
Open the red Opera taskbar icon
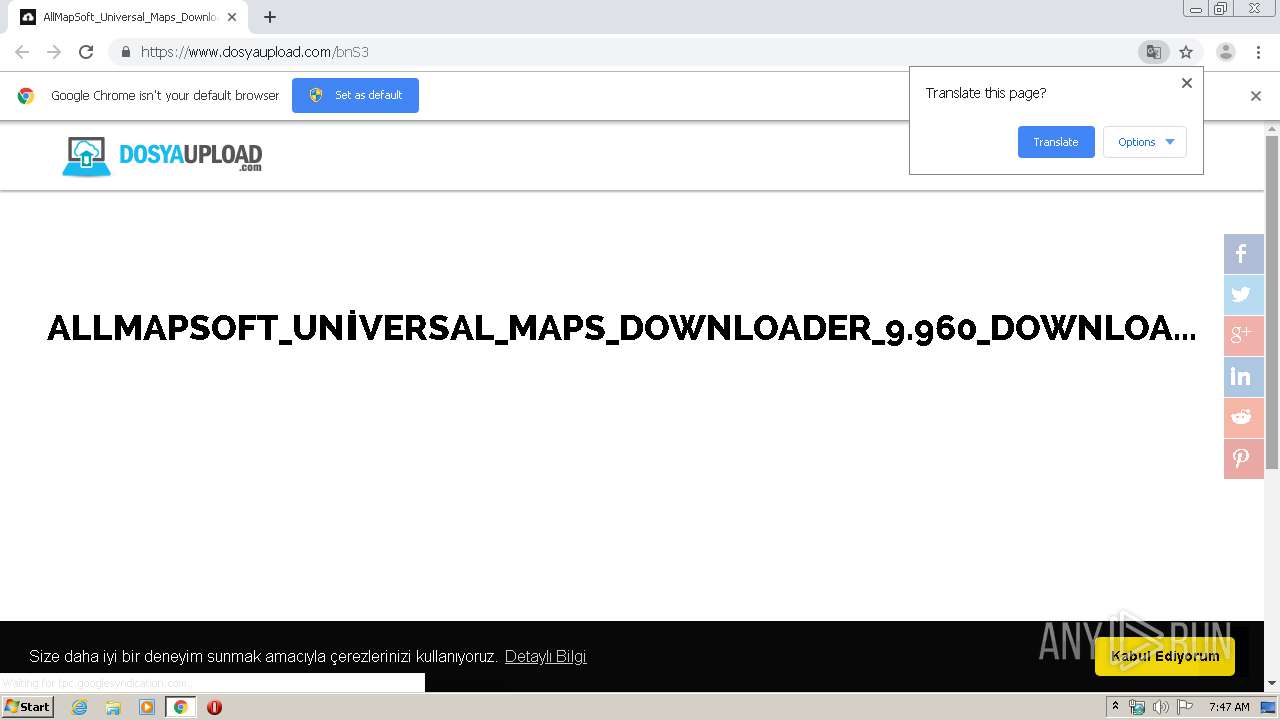[x=214, y=707]
